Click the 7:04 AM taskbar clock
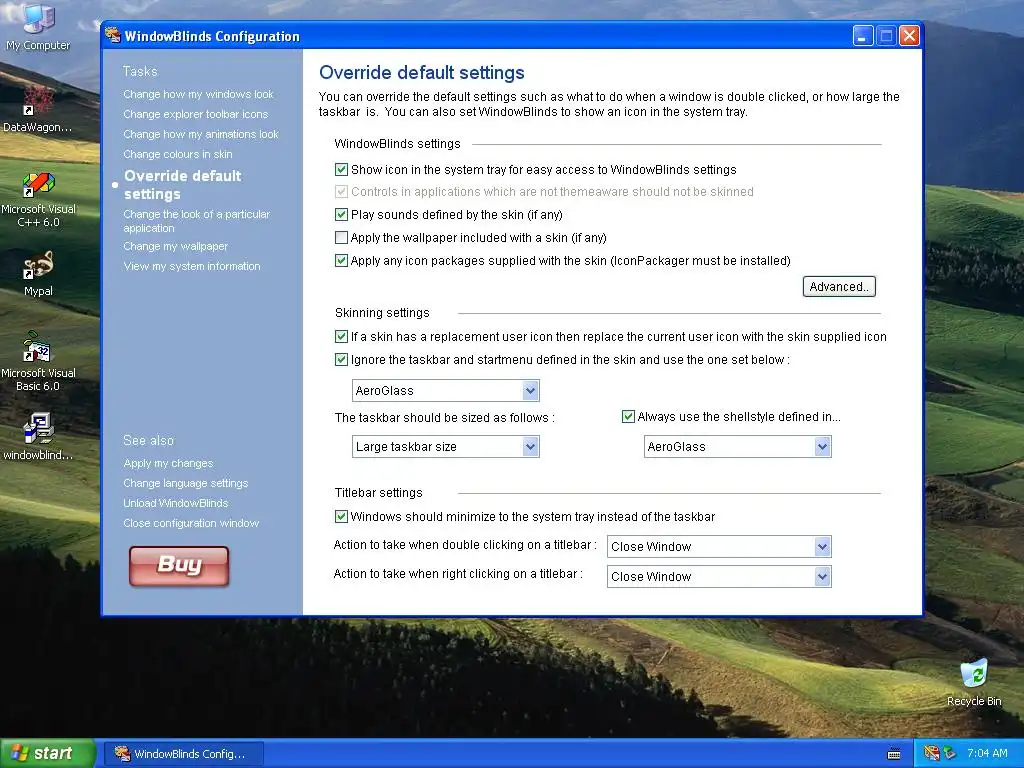 click(x=987, y=754)
